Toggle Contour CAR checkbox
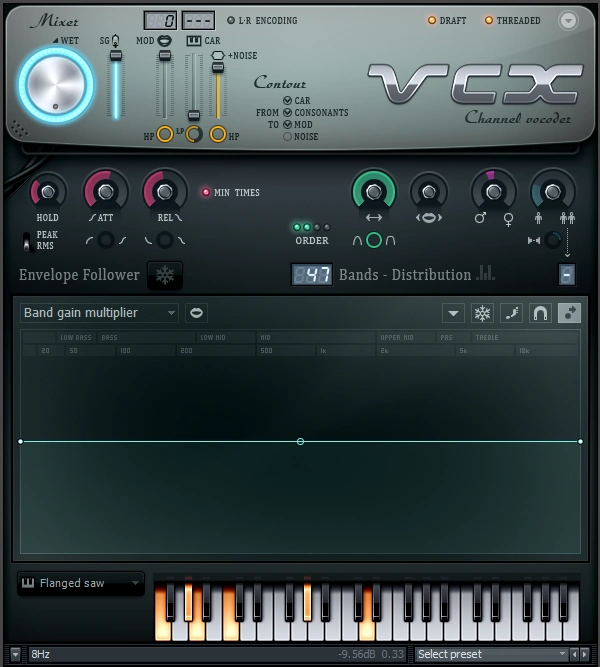Viewport: 600px width, 667px height. tap(287, 101)
